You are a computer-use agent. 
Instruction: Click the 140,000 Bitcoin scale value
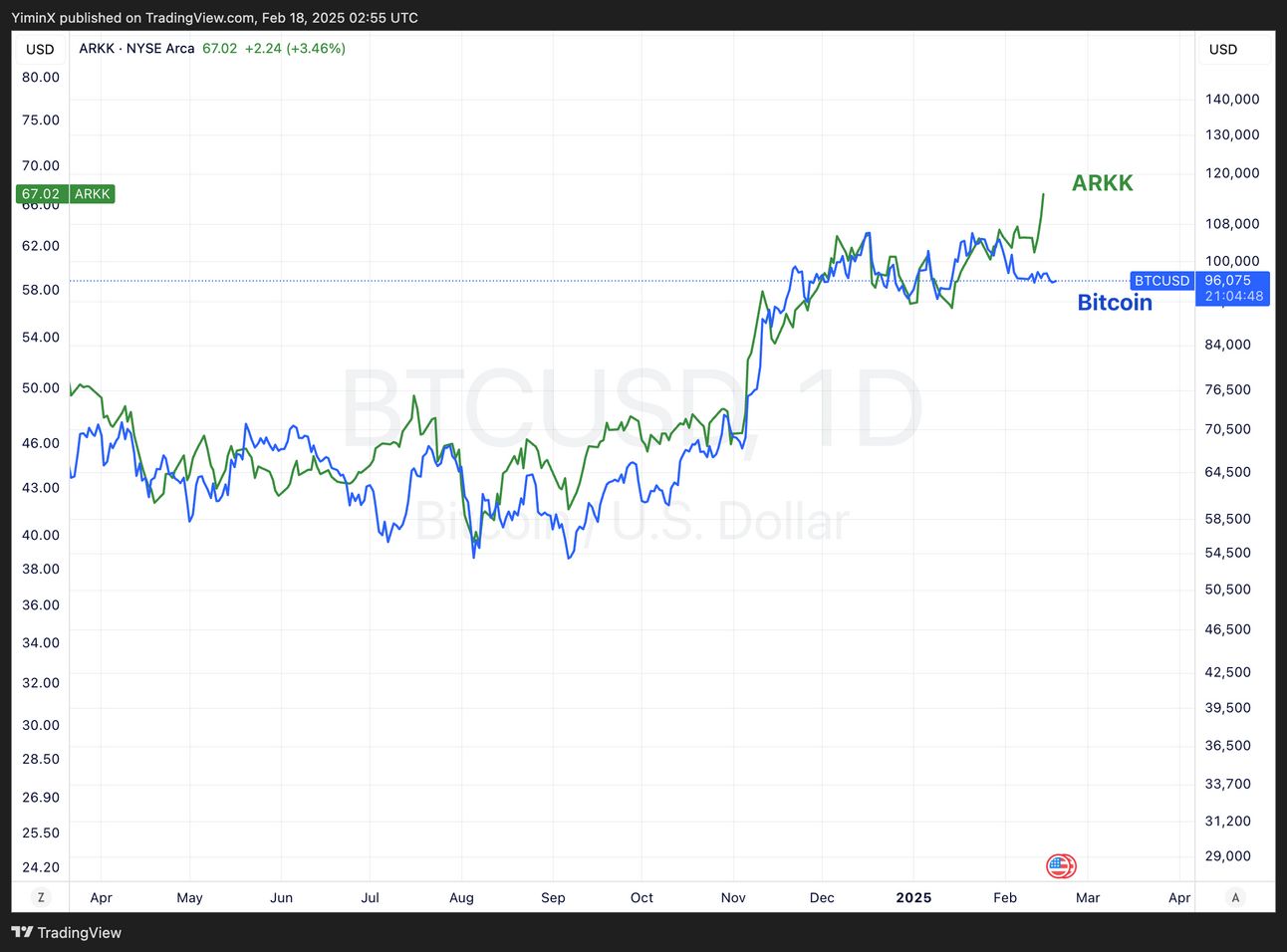pyautogui.click(x=1232, y=99)
